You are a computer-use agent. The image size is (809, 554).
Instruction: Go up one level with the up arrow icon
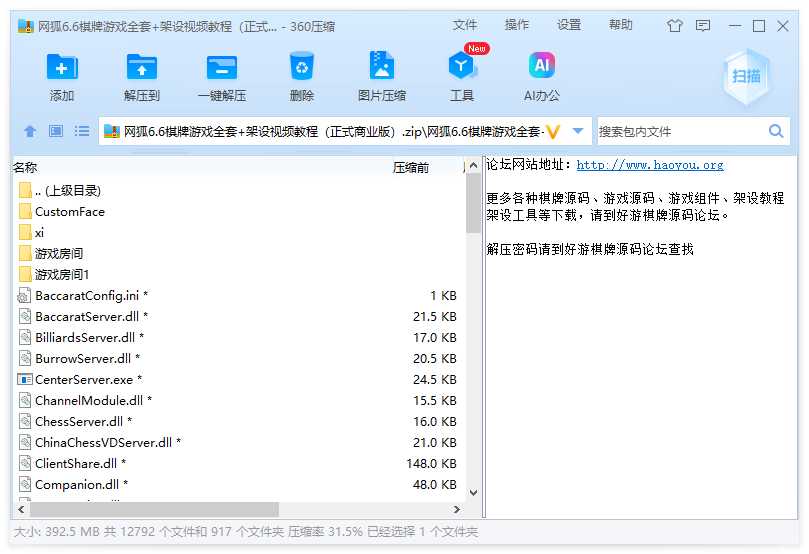pos(30,132)
